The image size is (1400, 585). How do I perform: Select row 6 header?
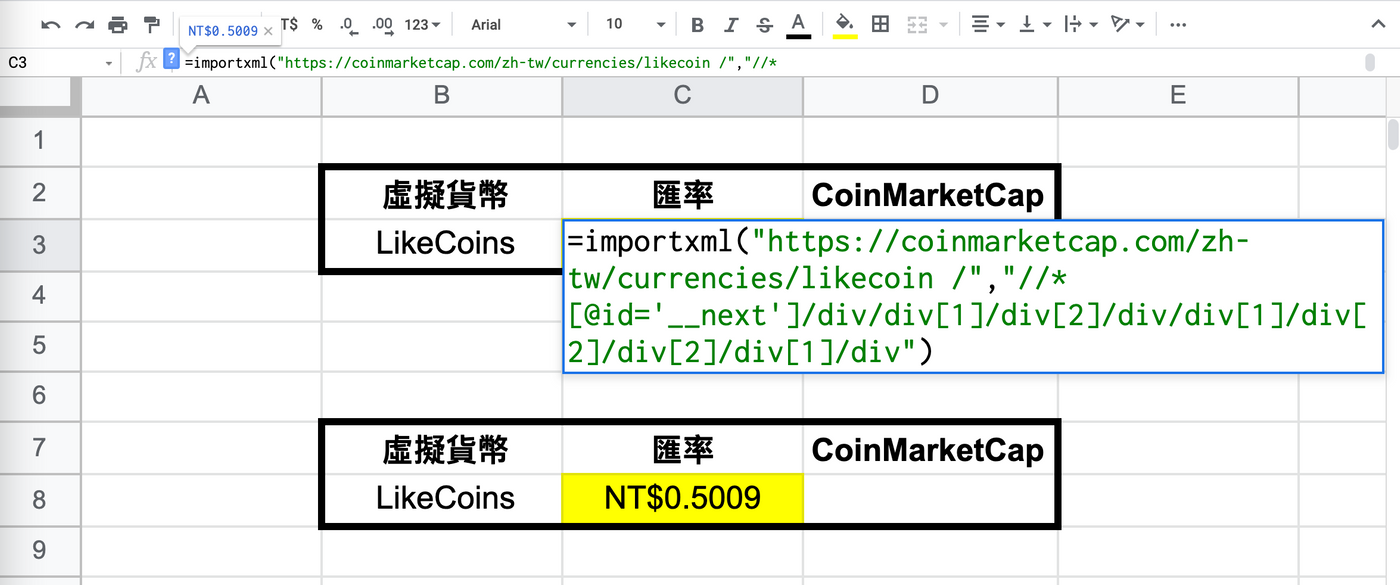click(40, 396)
